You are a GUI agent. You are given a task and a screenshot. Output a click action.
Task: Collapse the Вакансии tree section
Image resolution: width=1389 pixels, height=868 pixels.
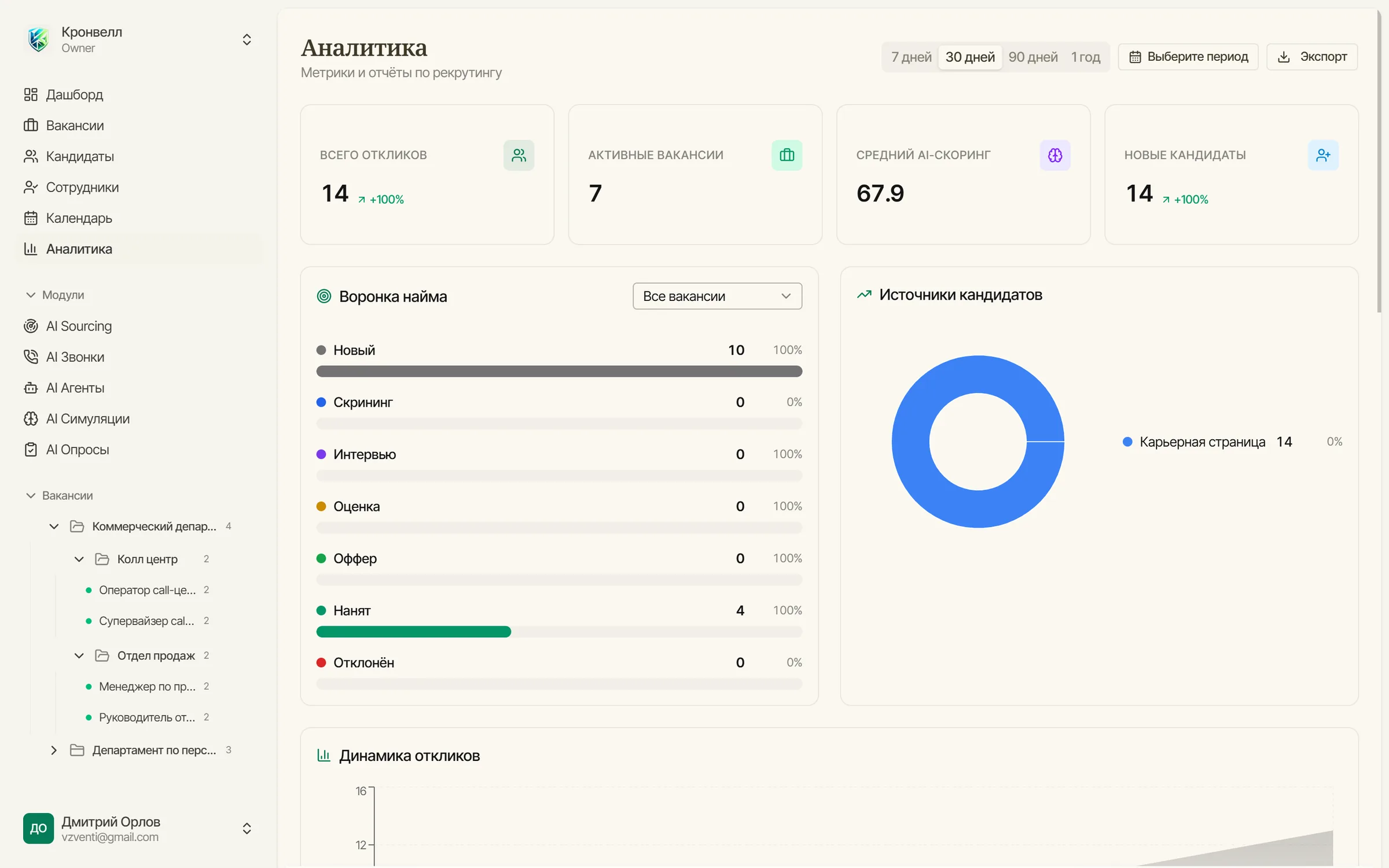click(31, 495)
